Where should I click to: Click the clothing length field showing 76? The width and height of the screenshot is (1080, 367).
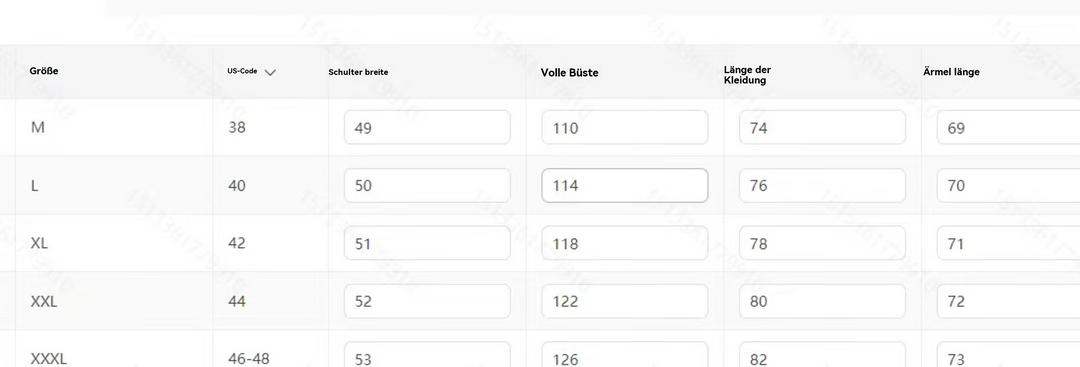[x=822, y=185]
